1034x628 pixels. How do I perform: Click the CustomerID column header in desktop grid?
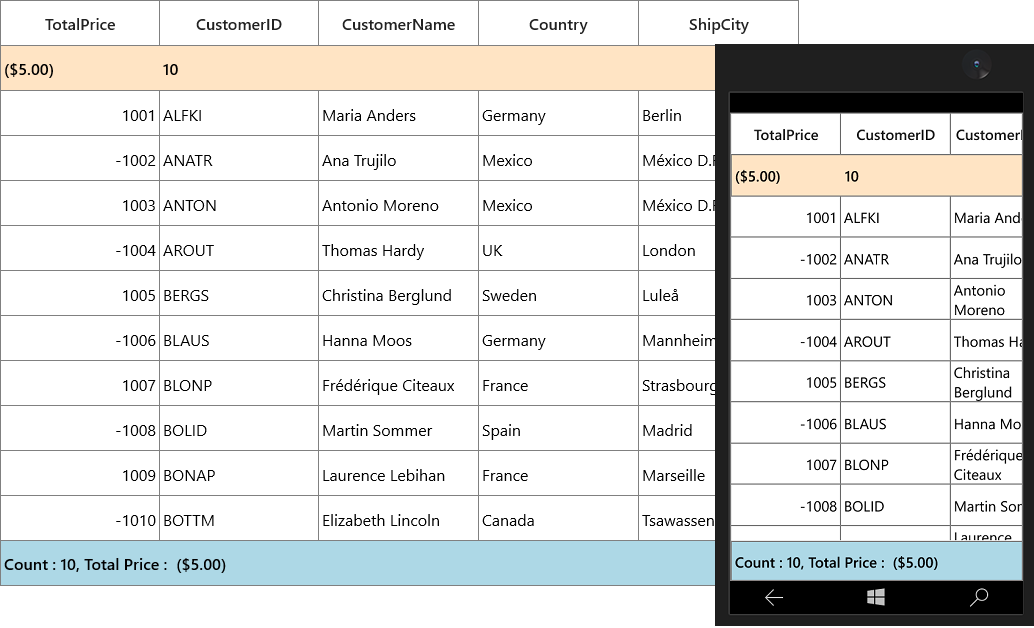tap(239, 24)
